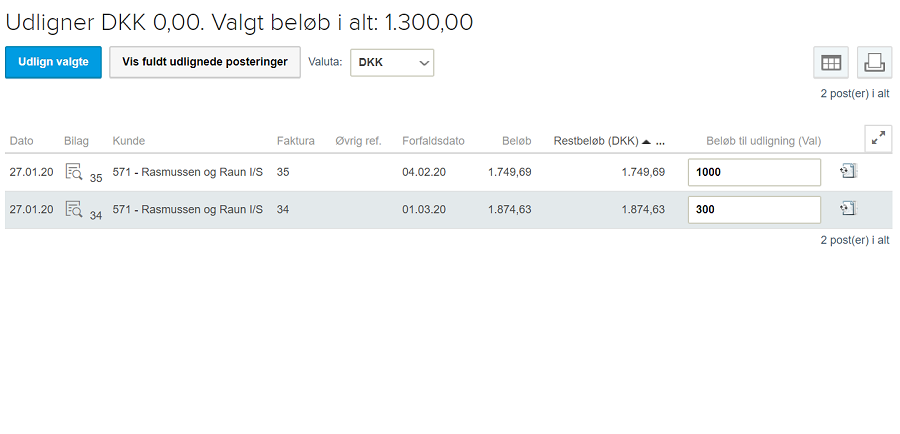Sort by the Dato column header
The width and height of the screenshot is (900, 434).
[22, 141]
